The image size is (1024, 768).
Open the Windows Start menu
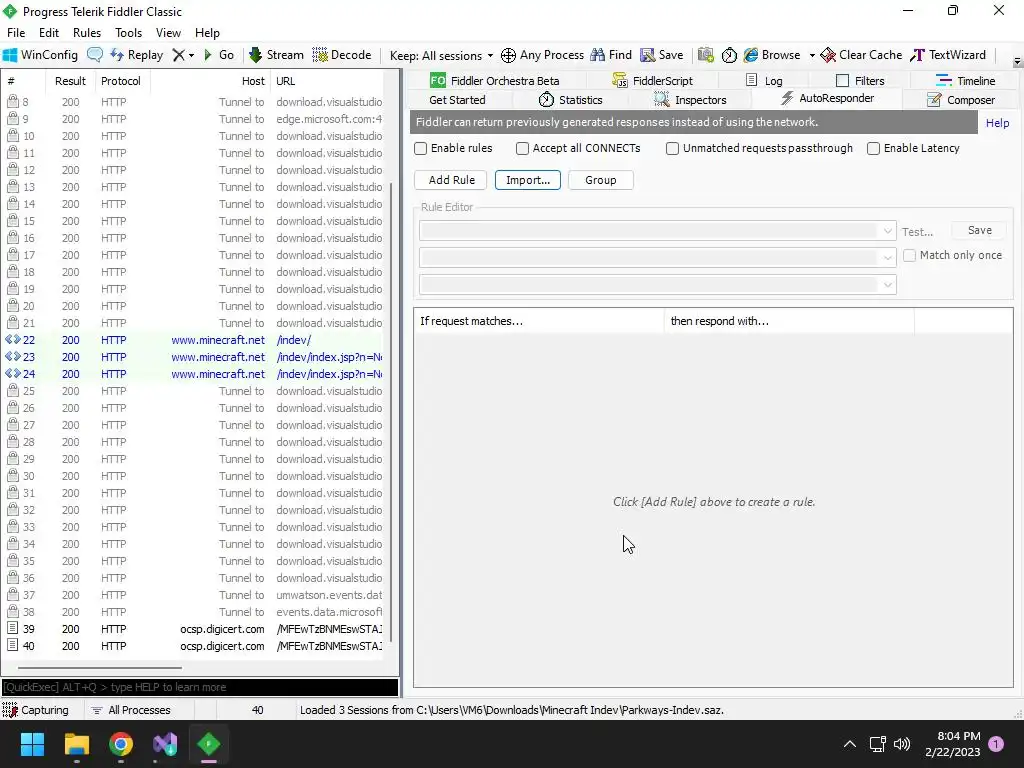click(32, 744)
